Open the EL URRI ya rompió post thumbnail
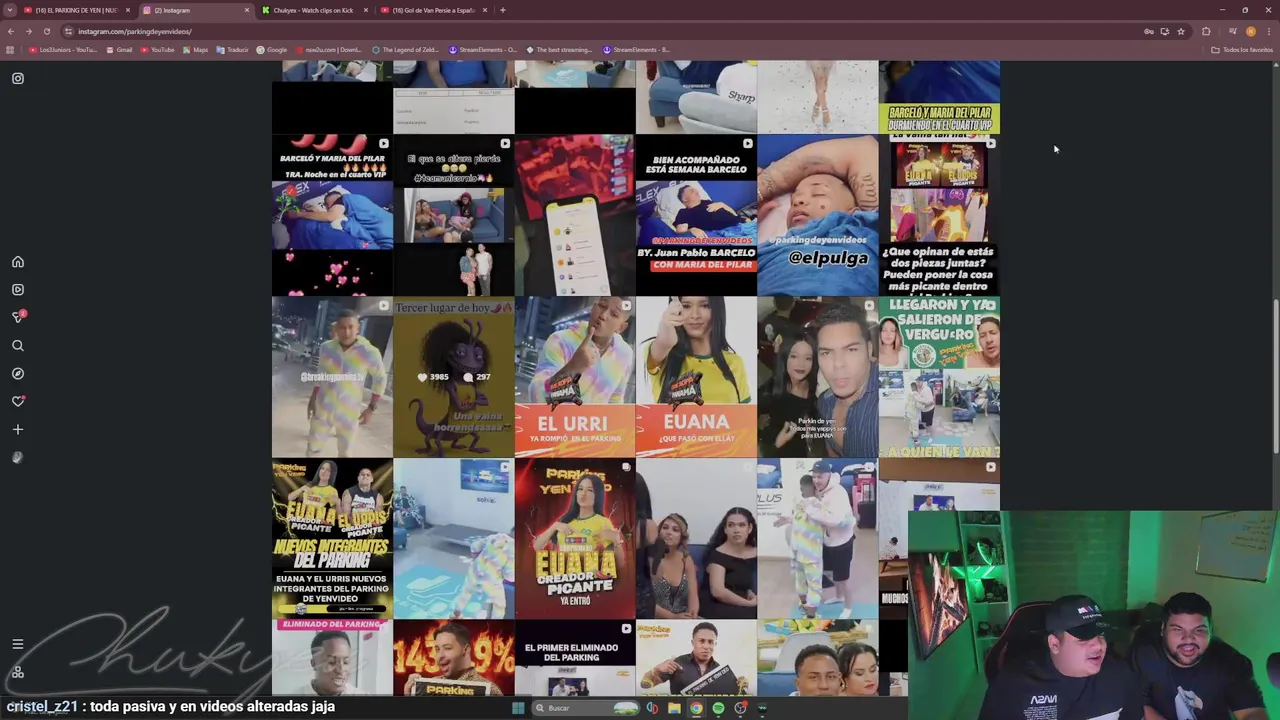1280x720 pixels. (x=575, y=377)
